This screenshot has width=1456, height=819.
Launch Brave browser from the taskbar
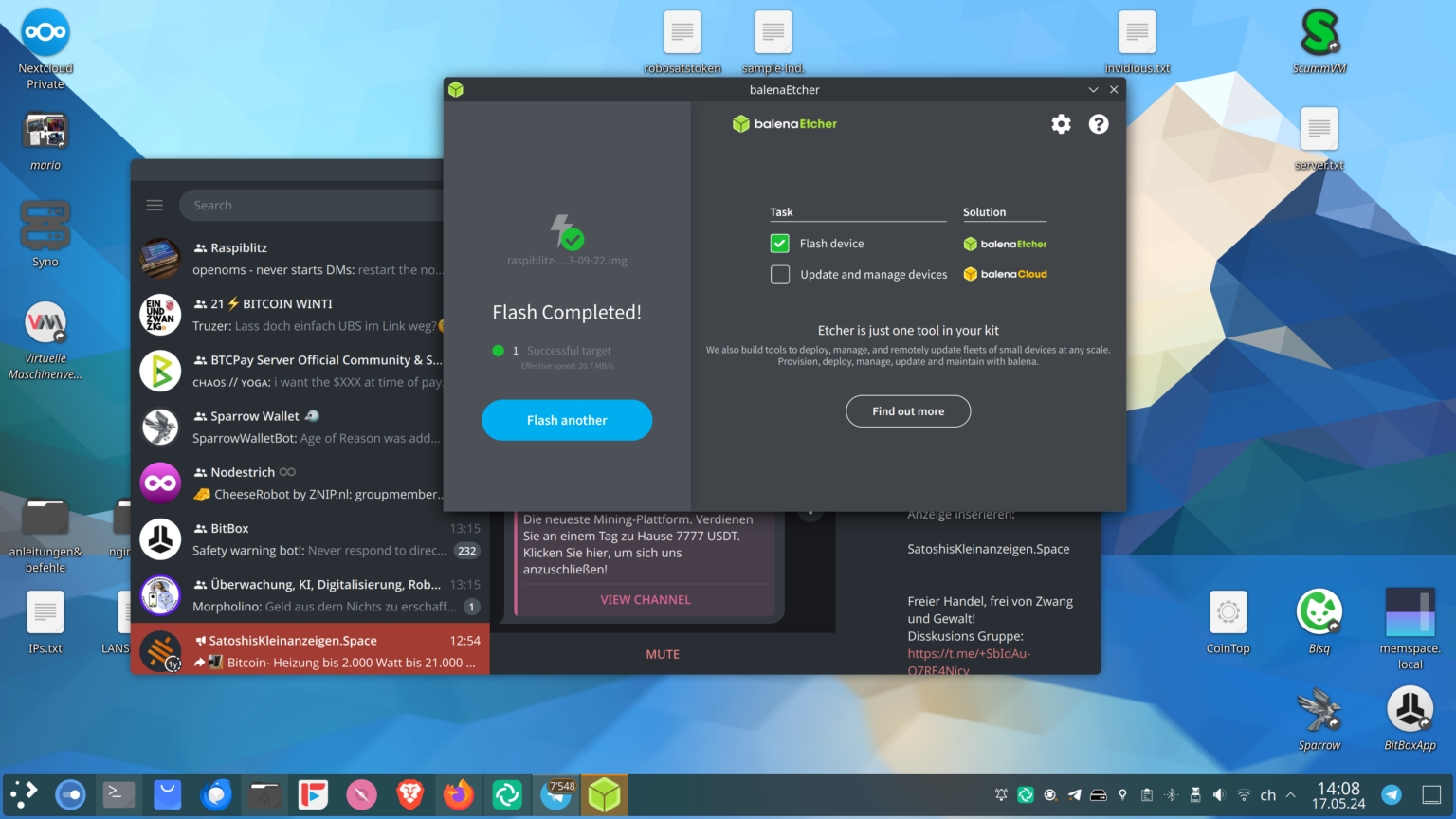point(409,794)
